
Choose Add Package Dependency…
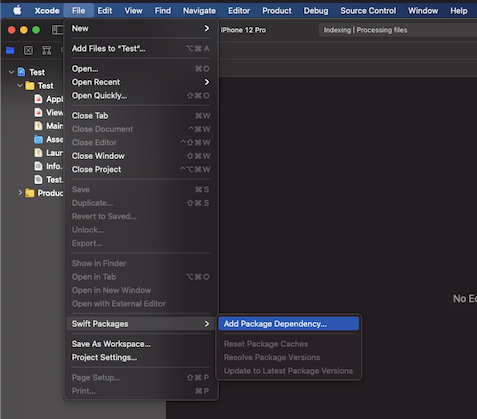[289, 324]
